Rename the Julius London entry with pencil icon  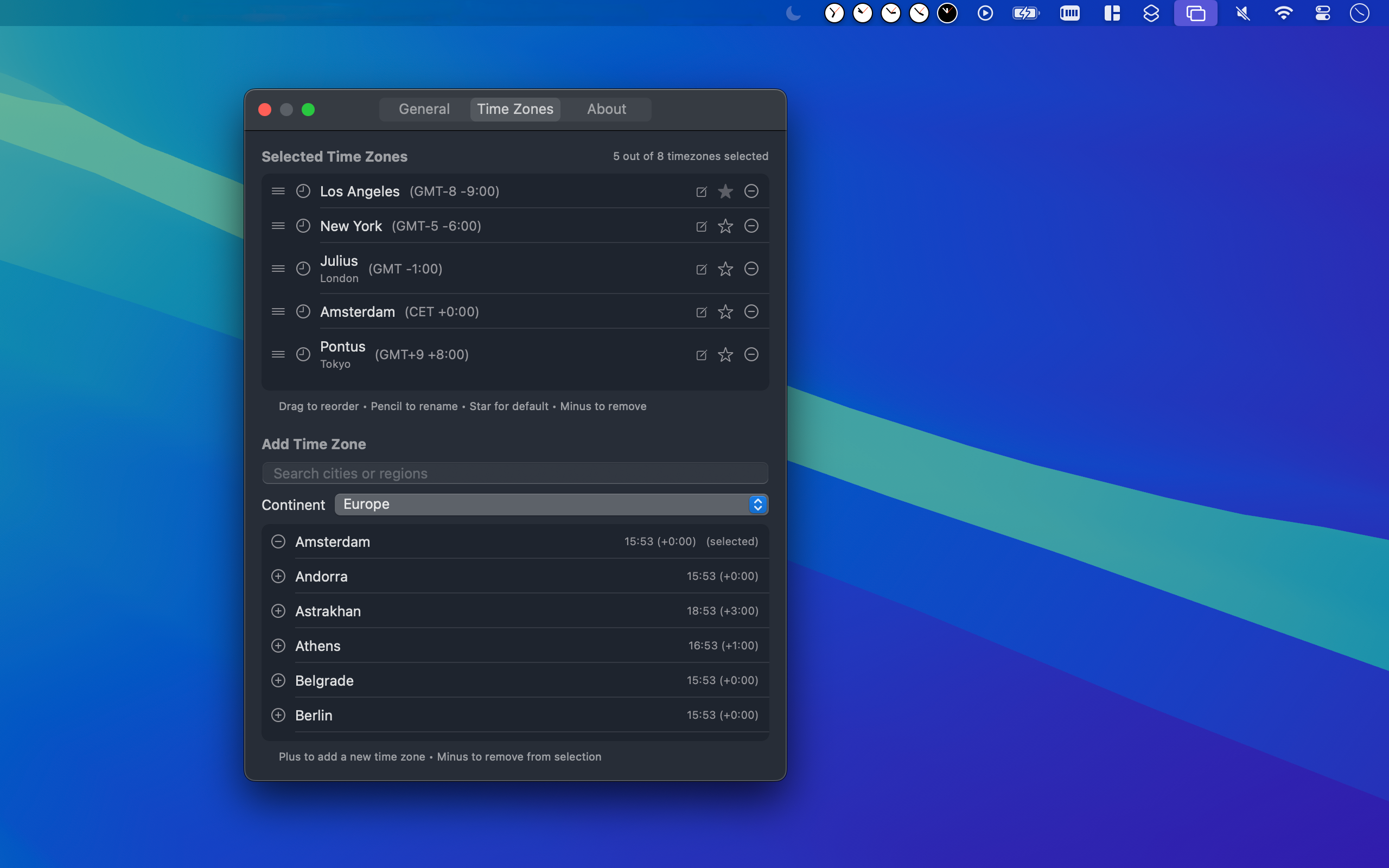(701, 269)
